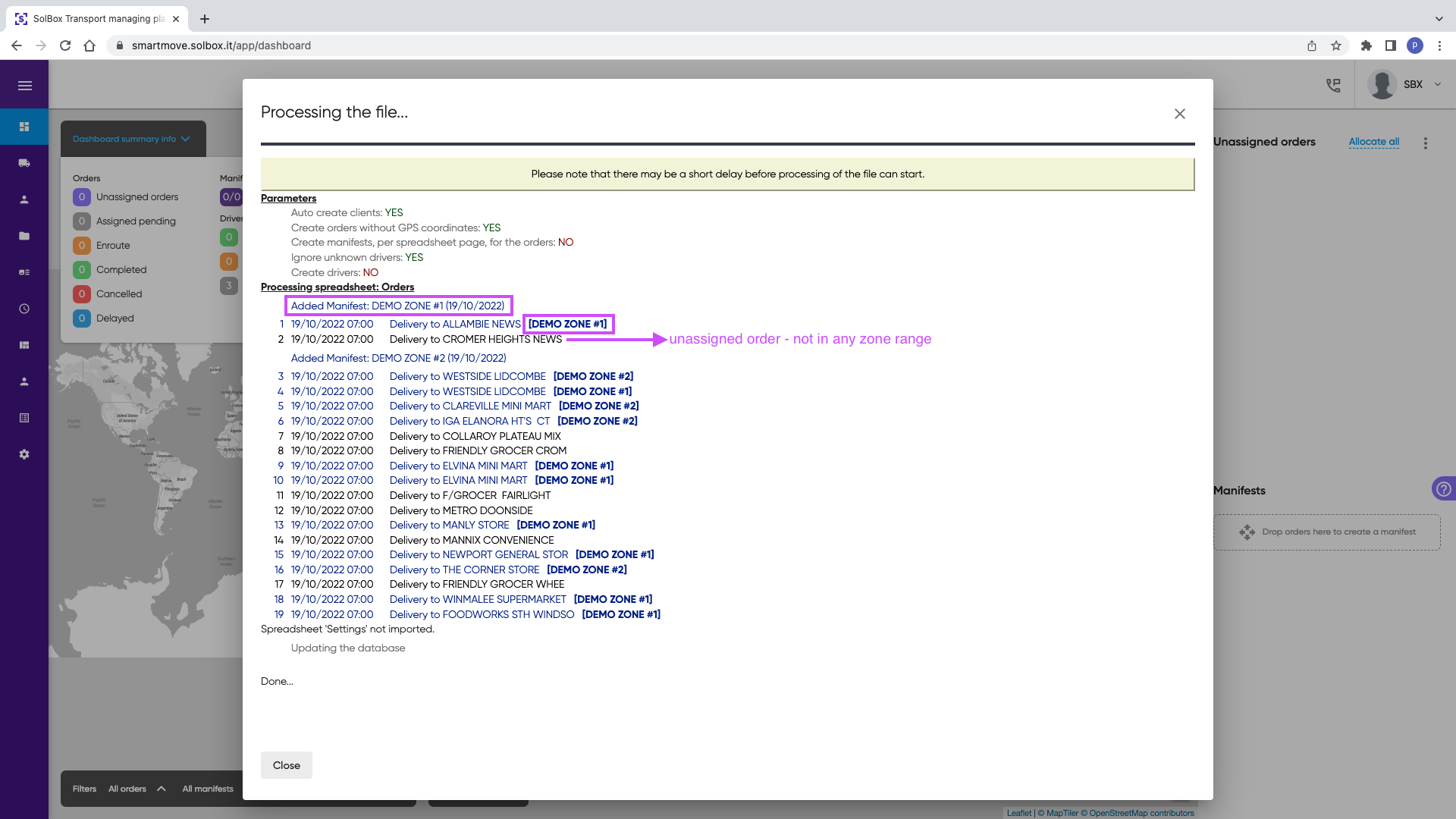Screen dimensions: 1456x819
Task: Click the phone call icon in the header
Action: pos(1333,85)
